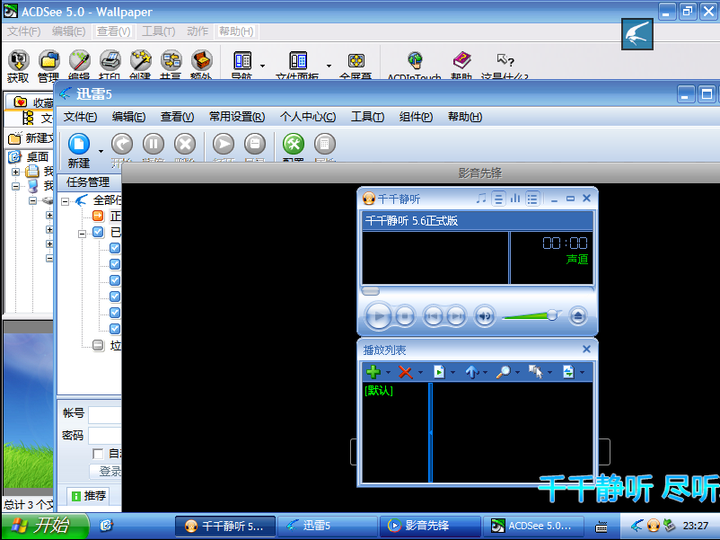720x540 pixels.
Task: Adjust the TTPlayer green volume slider
Action: click(532, 316)
